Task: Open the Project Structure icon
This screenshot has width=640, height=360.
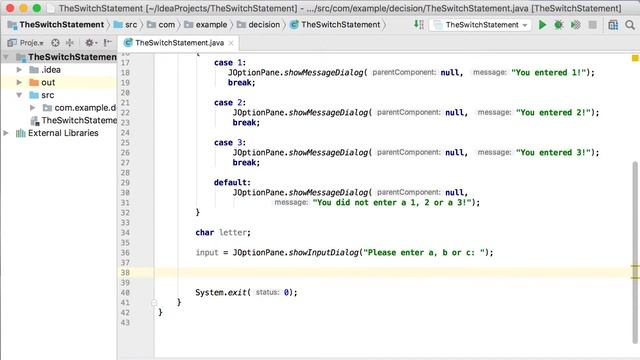Action: 613,25
